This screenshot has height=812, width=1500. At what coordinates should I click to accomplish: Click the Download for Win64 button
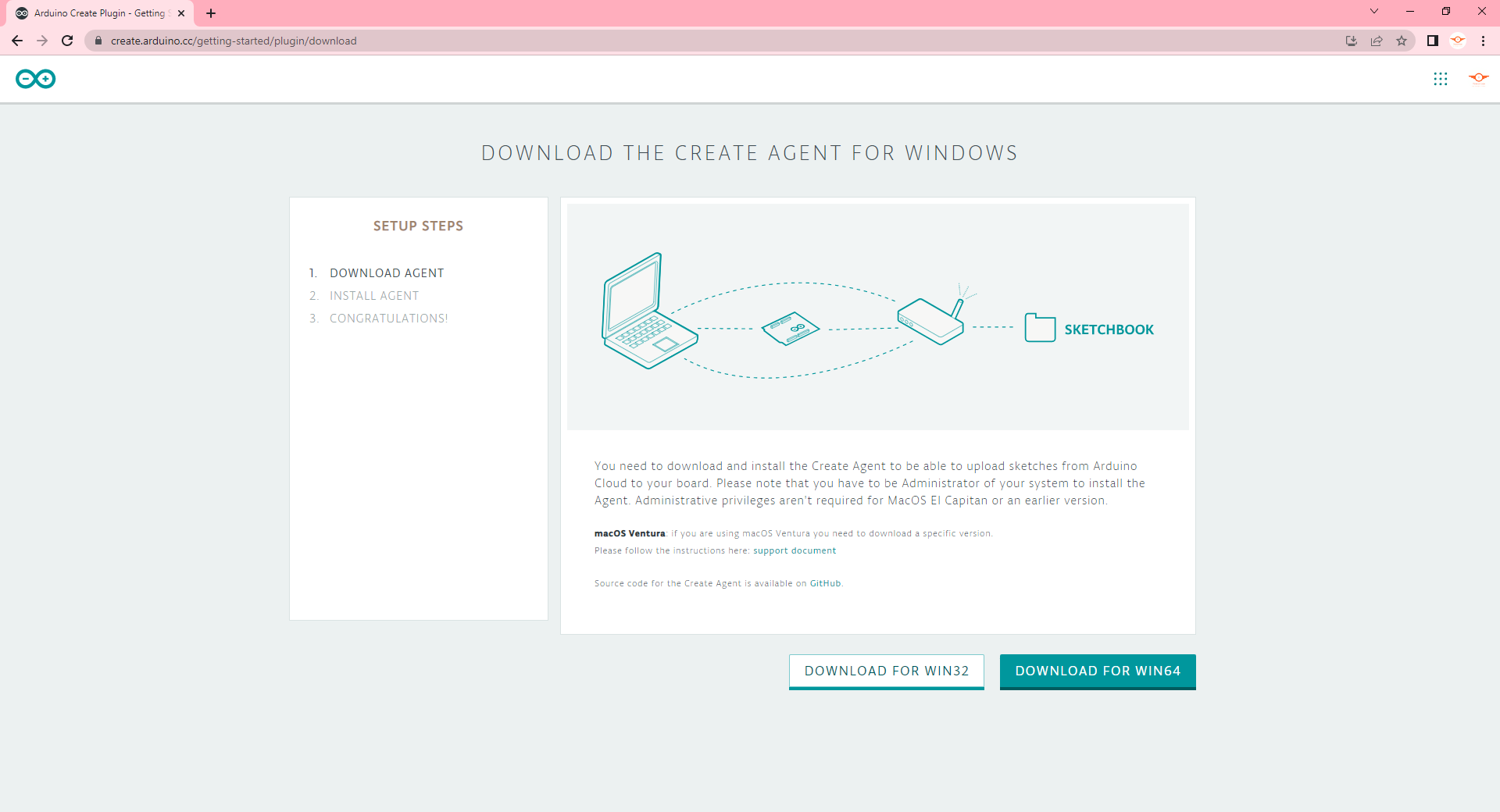click(x=1098, y=671)
